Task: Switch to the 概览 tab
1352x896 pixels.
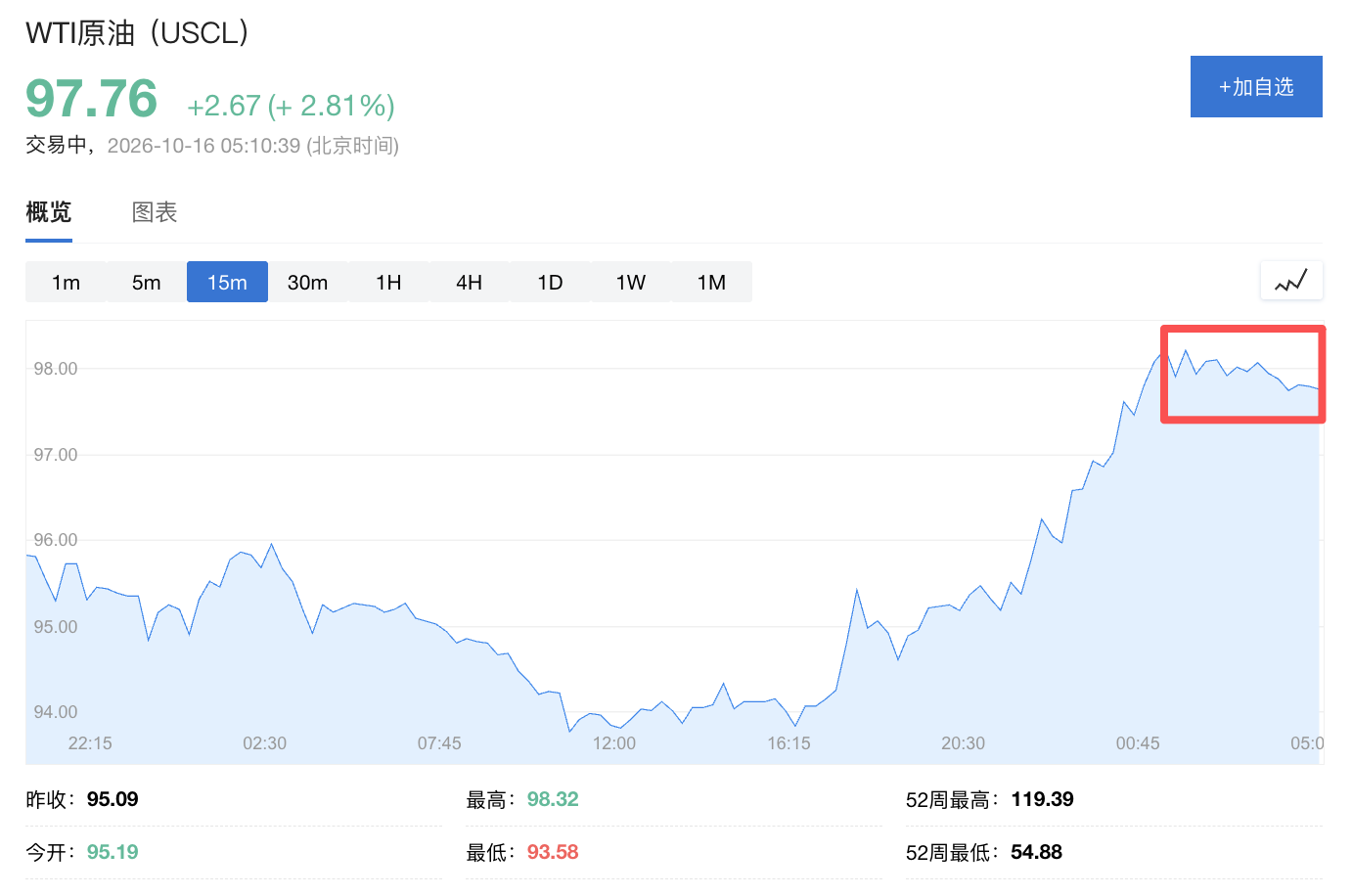Action: click(x=49, y=212)
